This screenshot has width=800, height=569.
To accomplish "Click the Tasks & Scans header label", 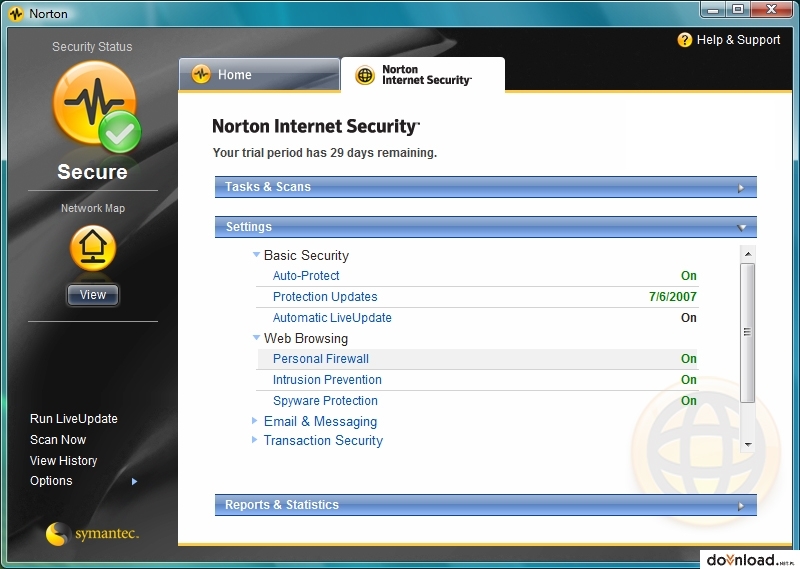I will pyautogui.click(x=268, y=187).
